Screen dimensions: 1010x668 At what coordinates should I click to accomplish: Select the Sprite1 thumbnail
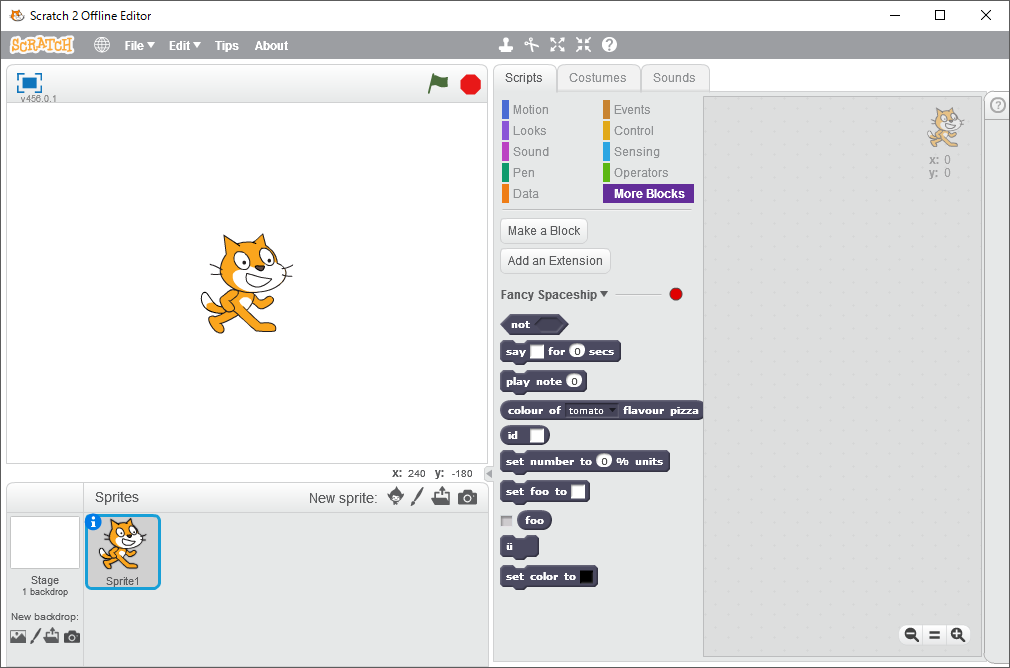tap(122, 551)
